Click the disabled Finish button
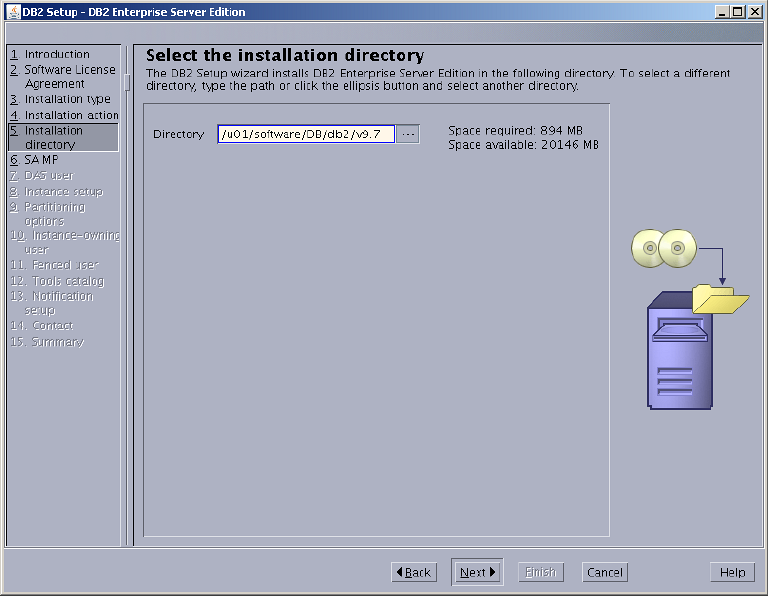The image size is (768, 596). 541,572
